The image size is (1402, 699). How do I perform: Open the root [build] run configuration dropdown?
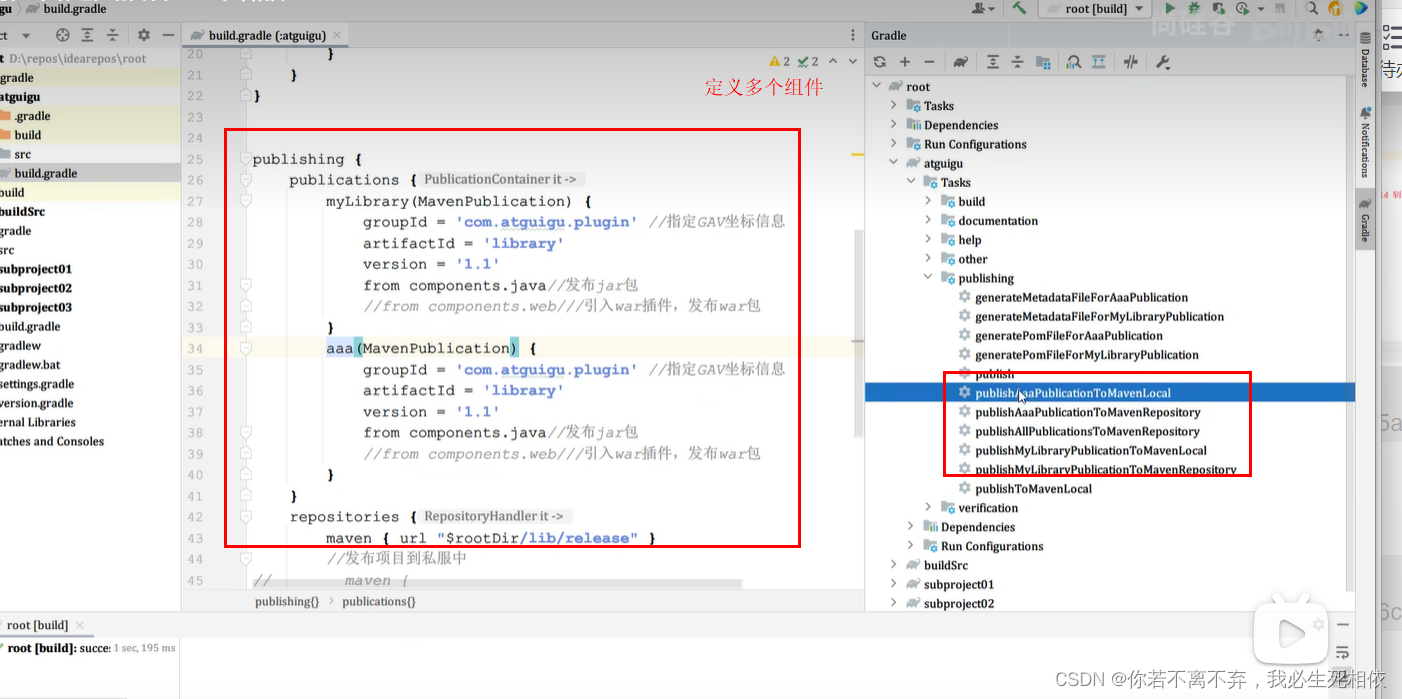point(1095,8)
